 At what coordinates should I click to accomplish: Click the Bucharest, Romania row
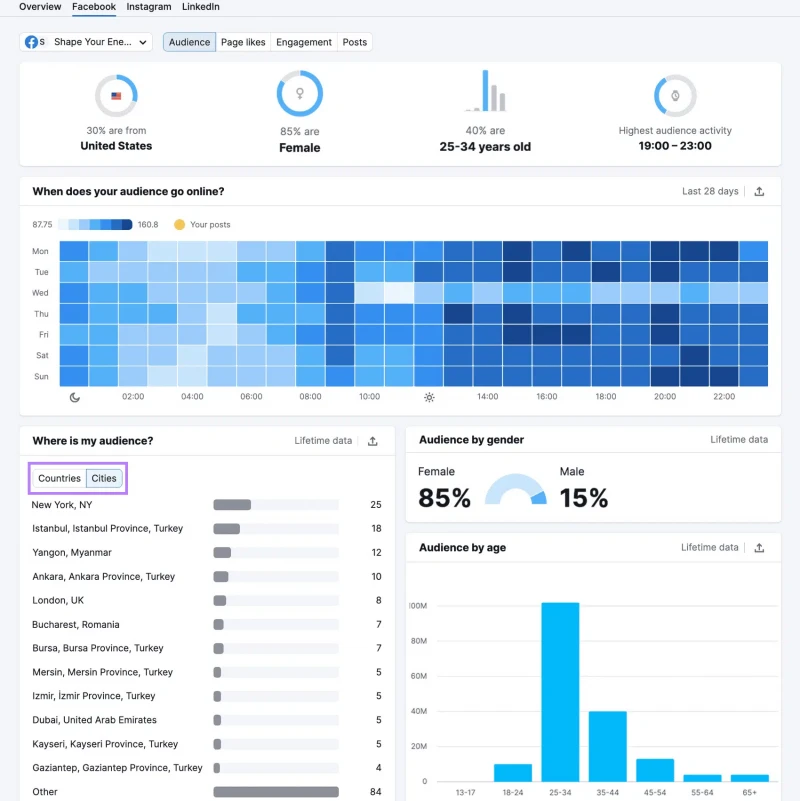(206, 624)
